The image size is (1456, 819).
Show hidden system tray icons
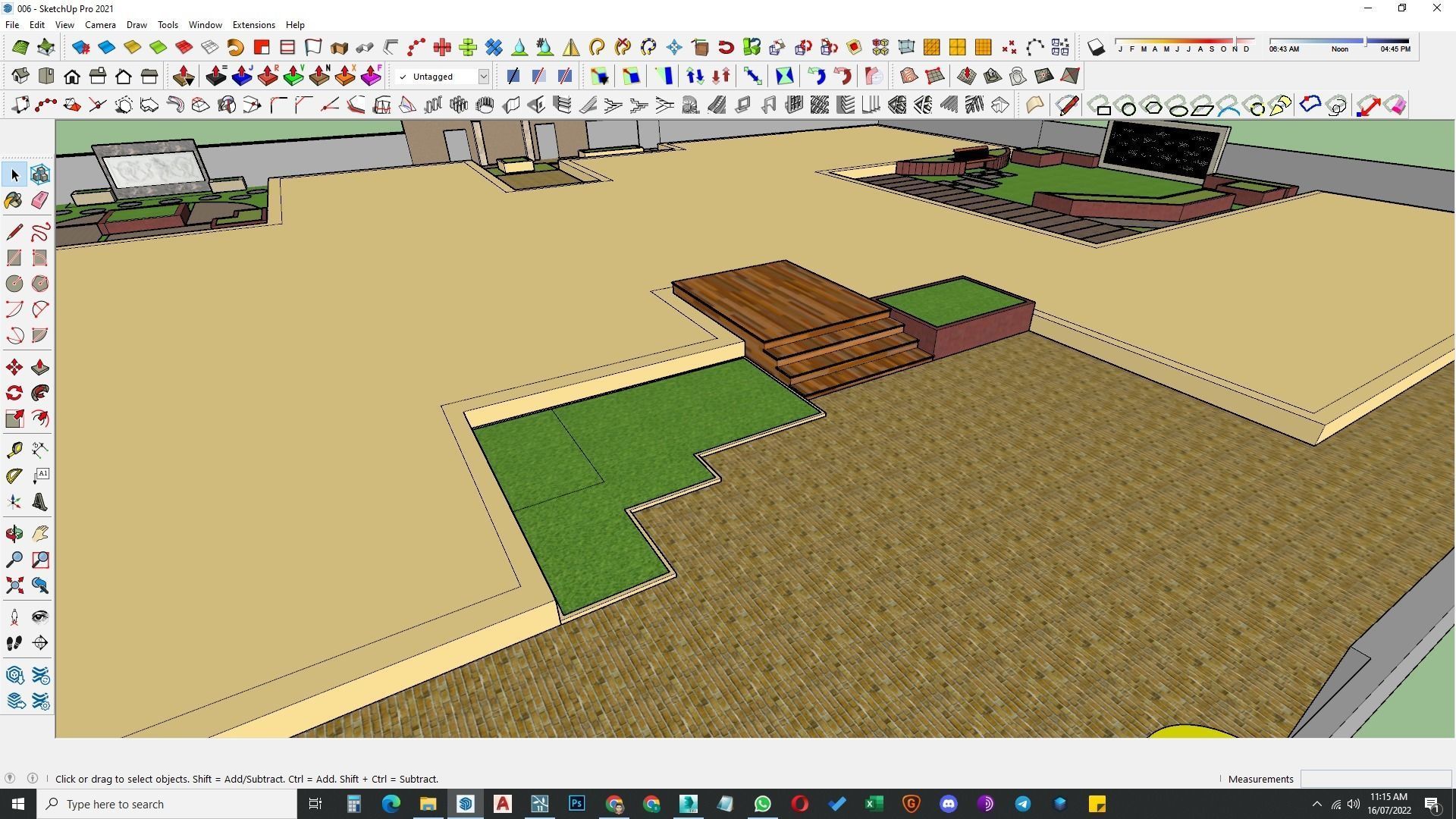(x=1316, y=804)
